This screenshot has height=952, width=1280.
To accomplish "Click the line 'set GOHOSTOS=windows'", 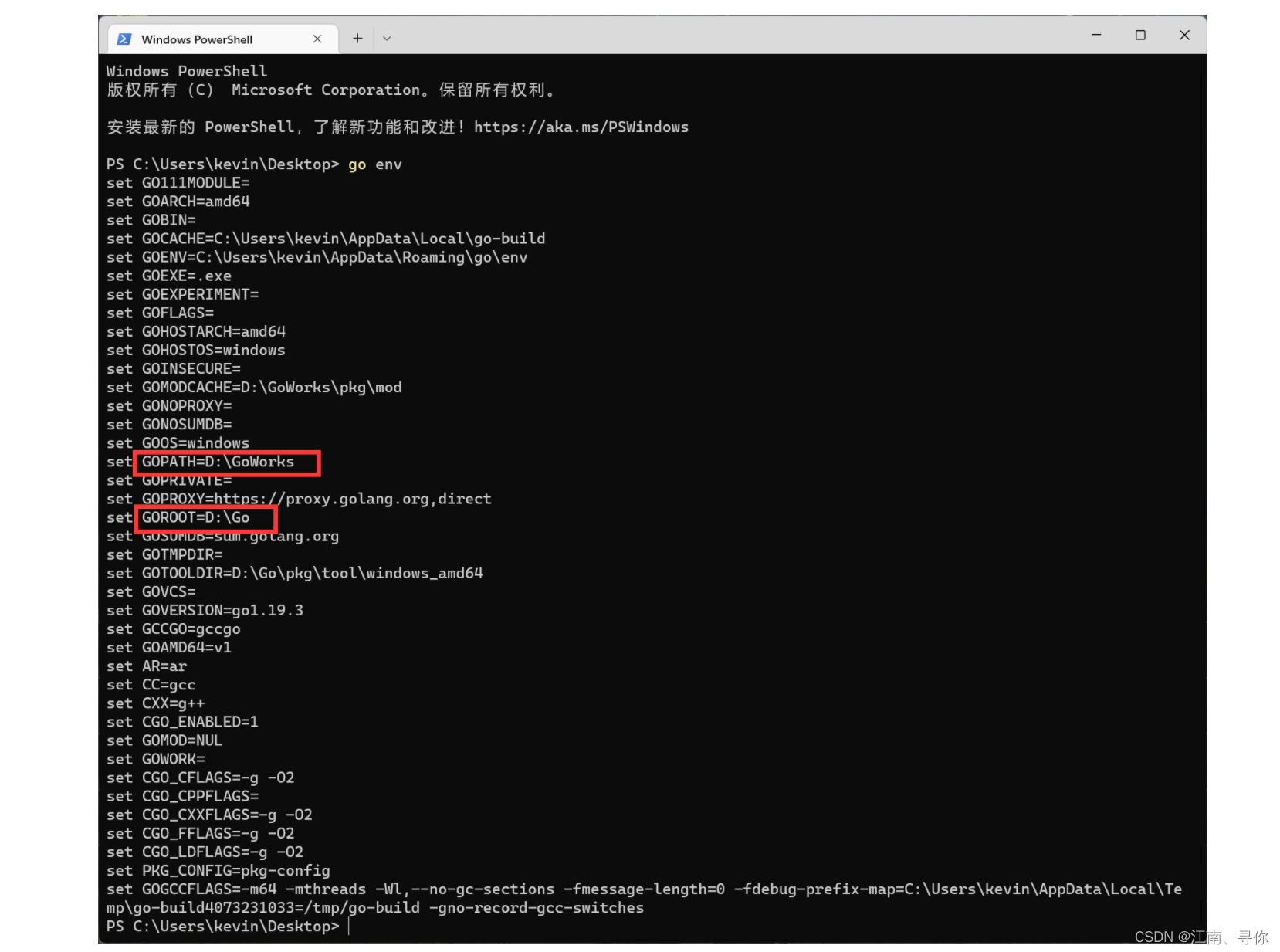I will pos(196,350).
